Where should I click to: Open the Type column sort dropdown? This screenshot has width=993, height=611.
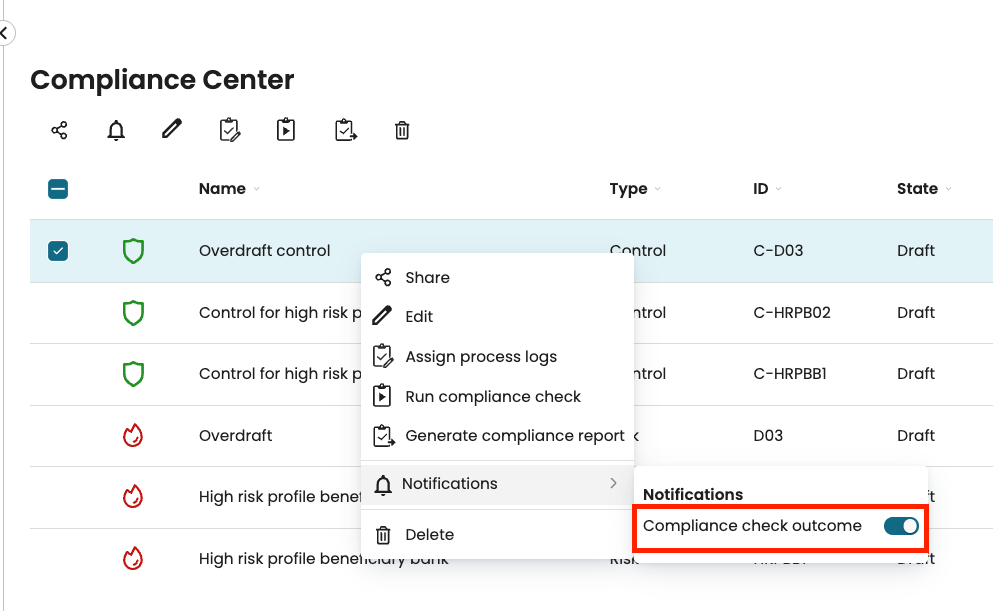657,190
